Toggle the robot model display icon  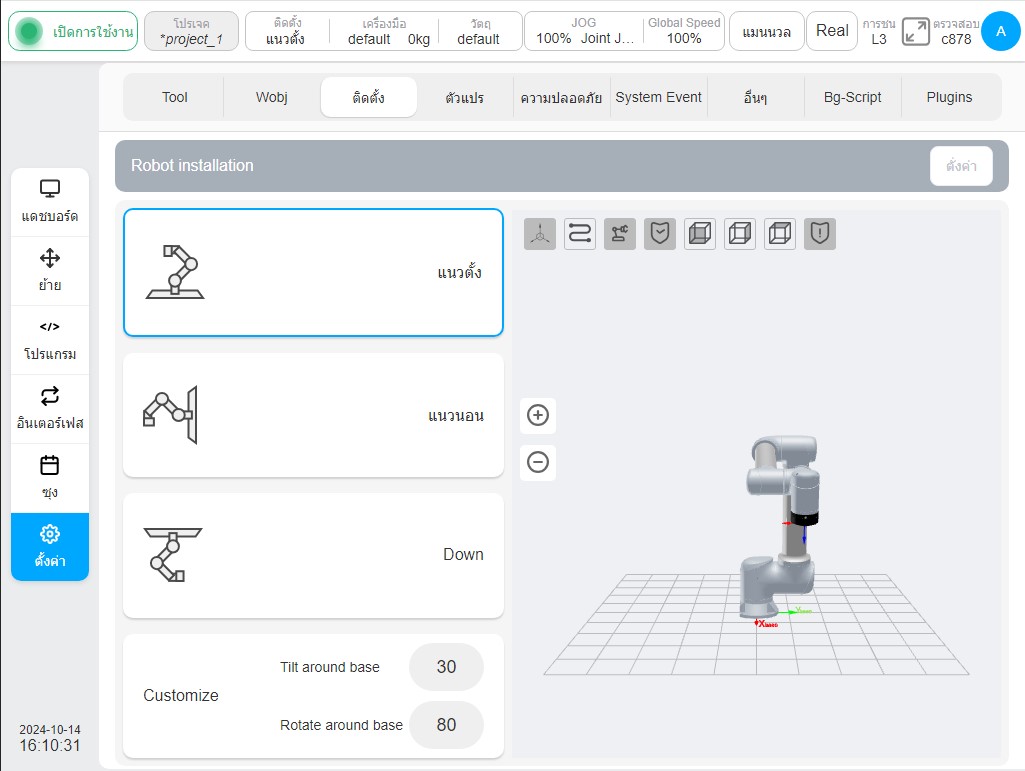pos(620,234)
